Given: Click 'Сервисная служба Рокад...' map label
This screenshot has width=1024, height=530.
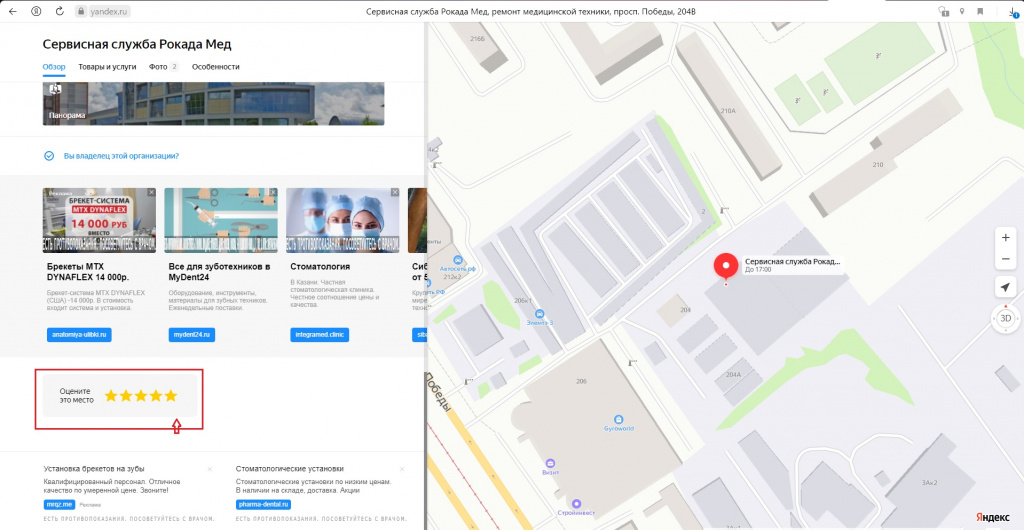Looking at the screenshot, I should tap(792, 262).
